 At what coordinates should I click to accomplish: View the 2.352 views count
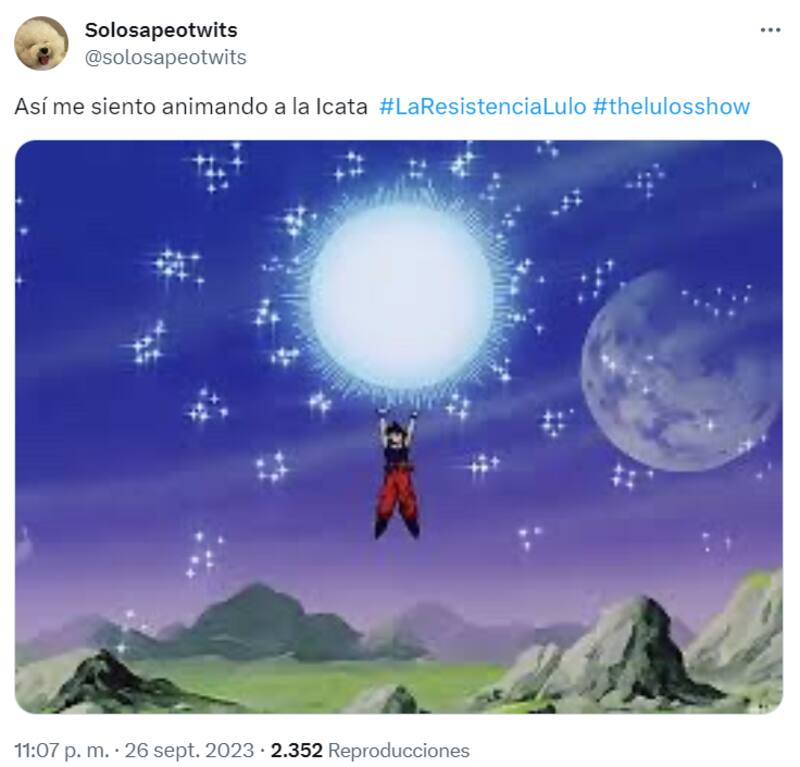click(x=296, y=750)
